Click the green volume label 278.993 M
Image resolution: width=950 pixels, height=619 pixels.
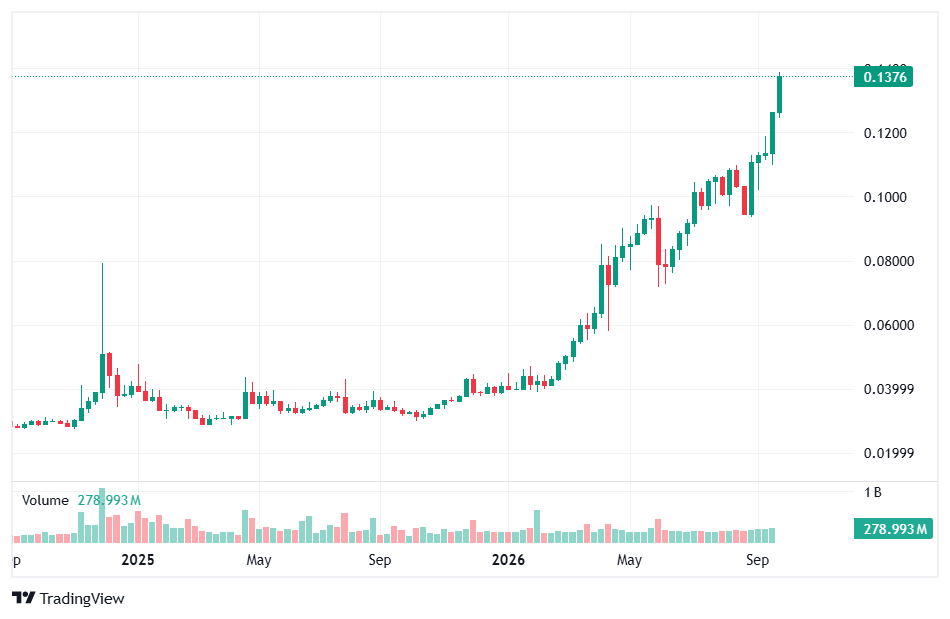[x=893, y=529]
